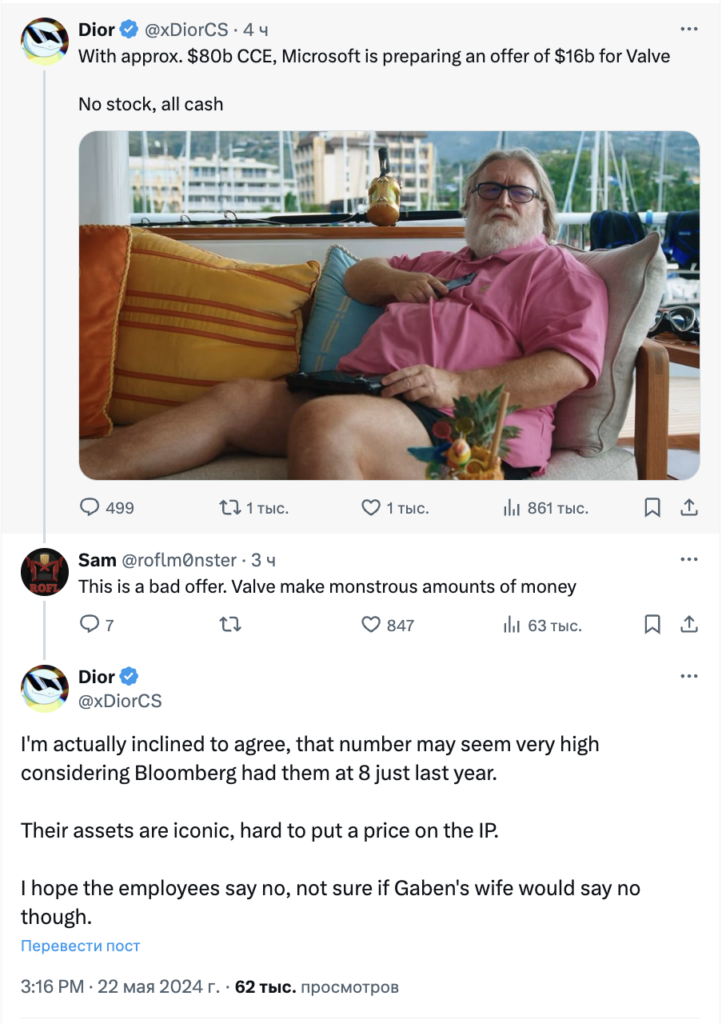
Task: Click the @xDiorCS handle in bottom reply
Action: pos(120,701)
